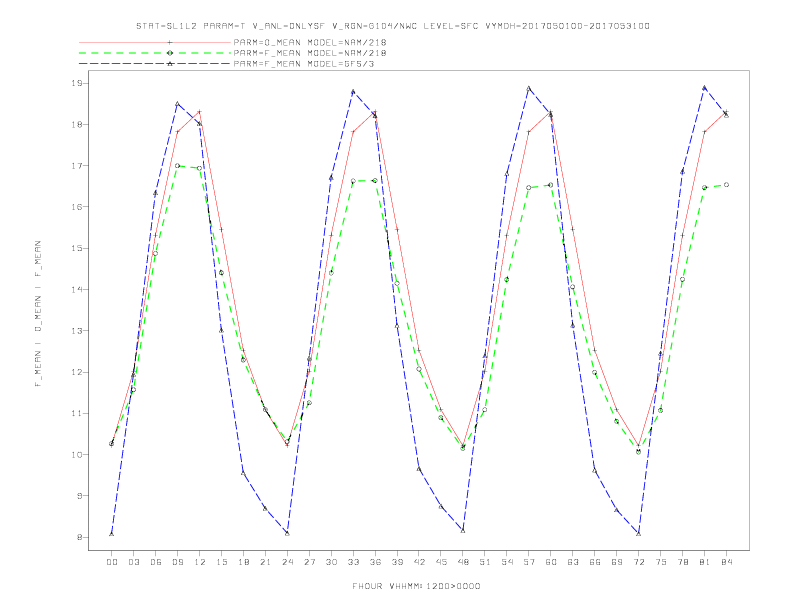Click forecast hour 84 on the x-axis

pyautogui.click(x=727, y=562)
